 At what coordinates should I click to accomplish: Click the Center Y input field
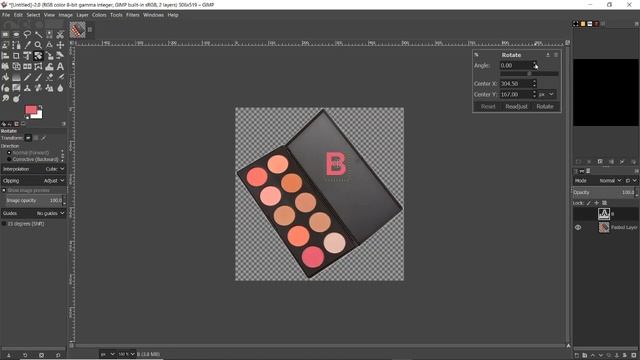click(516, 94)
